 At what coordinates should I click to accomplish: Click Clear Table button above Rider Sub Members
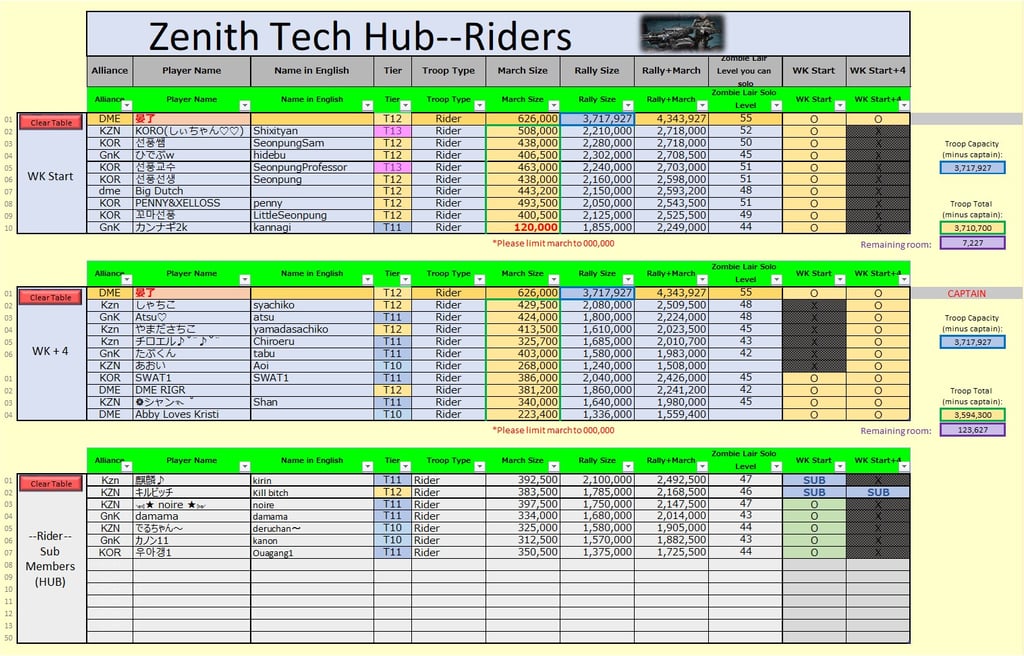(51, 484)
